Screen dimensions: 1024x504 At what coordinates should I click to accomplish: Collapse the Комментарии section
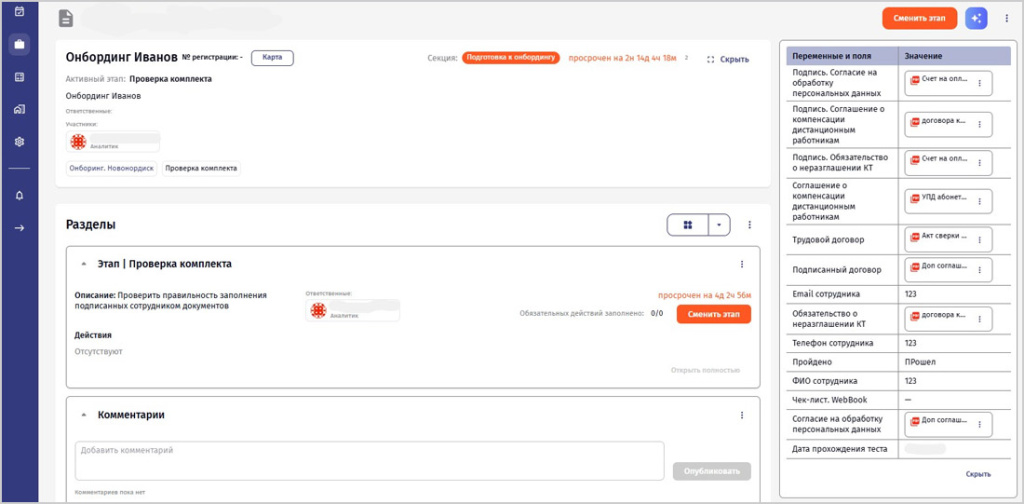pyautogui.click(x=84, y=415)
